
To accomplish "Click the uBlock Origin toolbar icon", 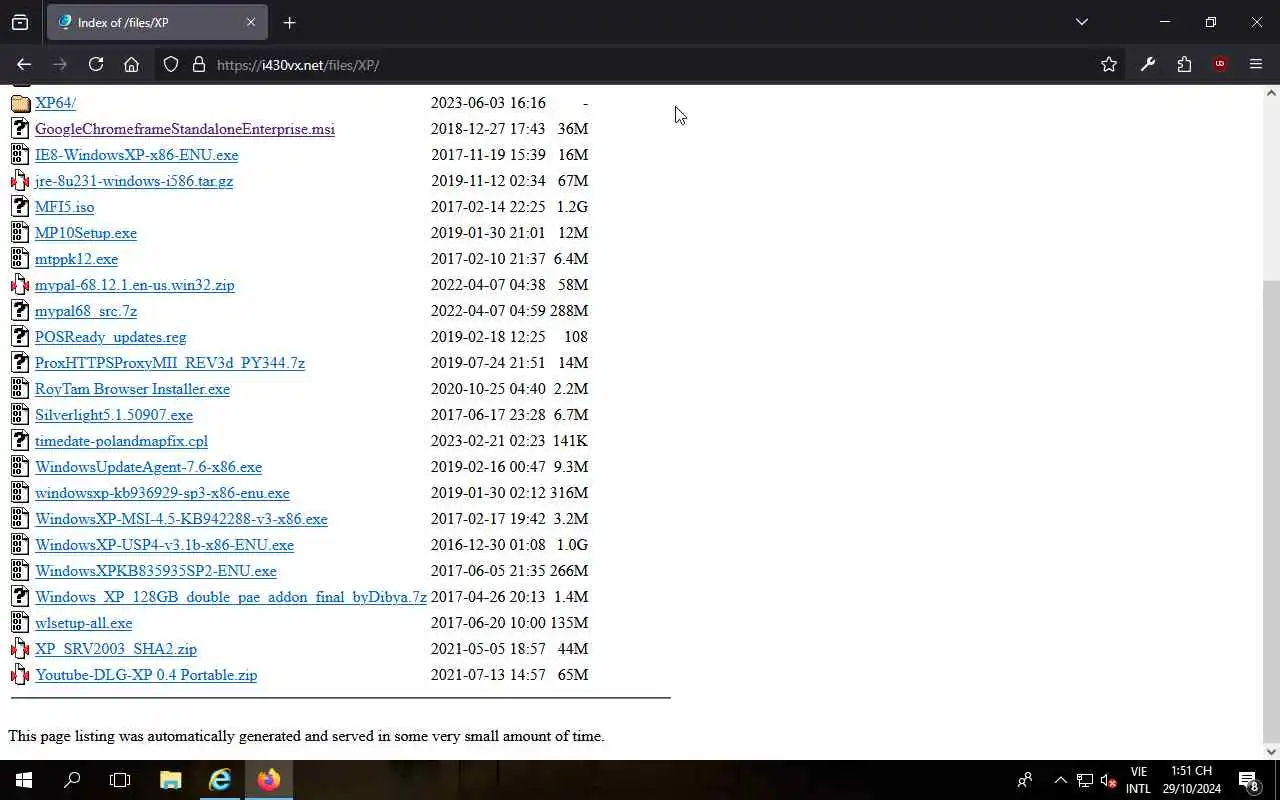I will tap(1220, 65).
